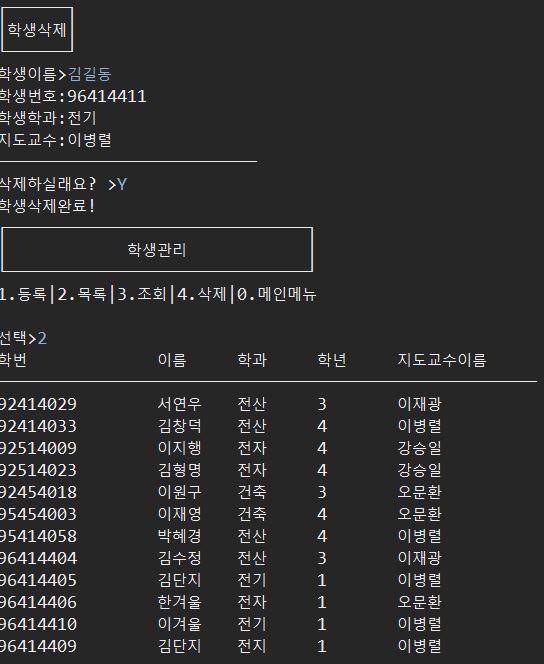Click the student name '박혜경'
Image resolution: width=544 pixels, height=664 pixels.
pyautogui.click(x=179, y=536)
